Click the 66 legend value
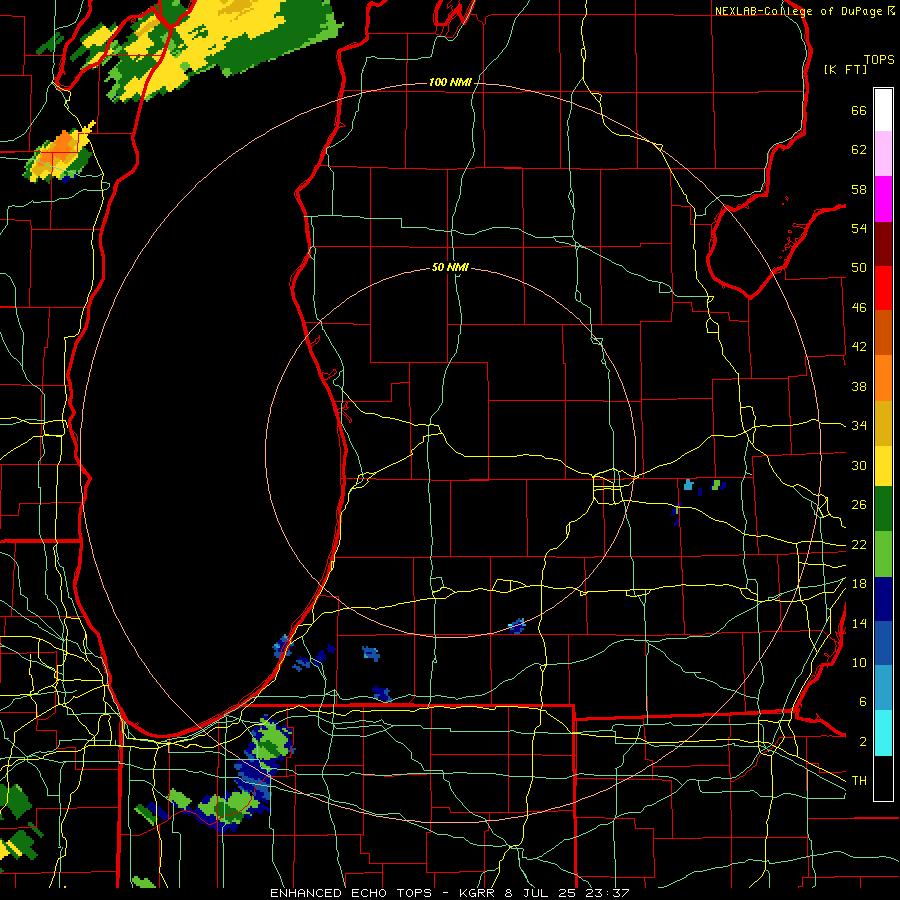Screen dimensions: 900x900 pos(859,111)
